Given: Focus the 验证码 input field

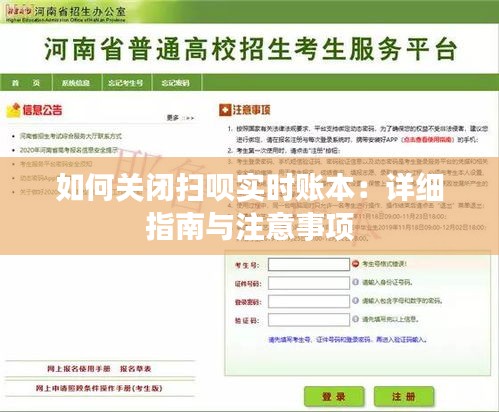Looking at the screenshot, I should click(x=309, y=320).
